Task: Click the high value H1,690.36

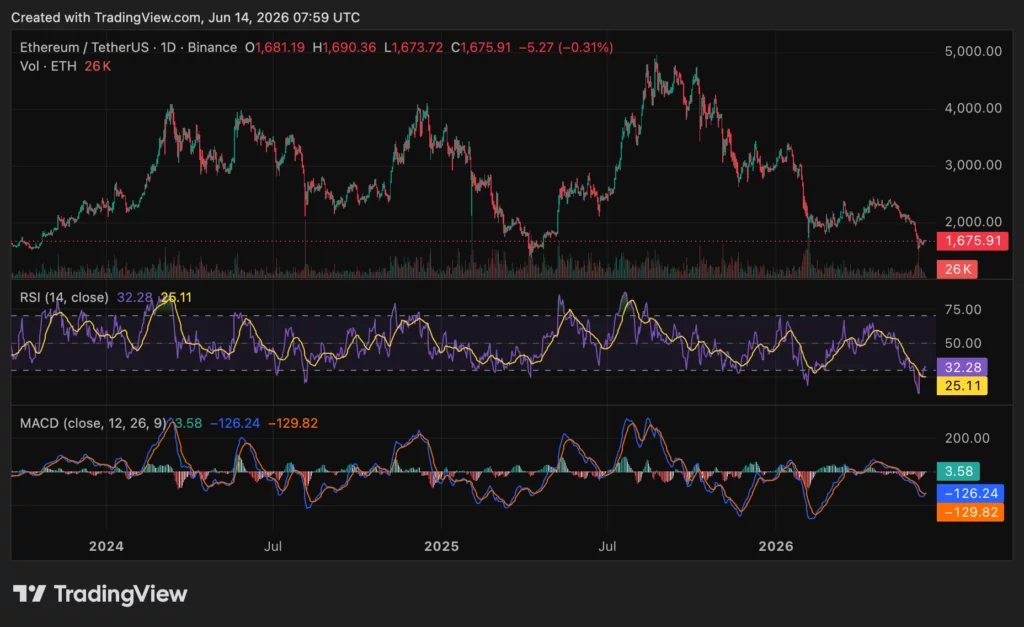Action: click(344, 47)
